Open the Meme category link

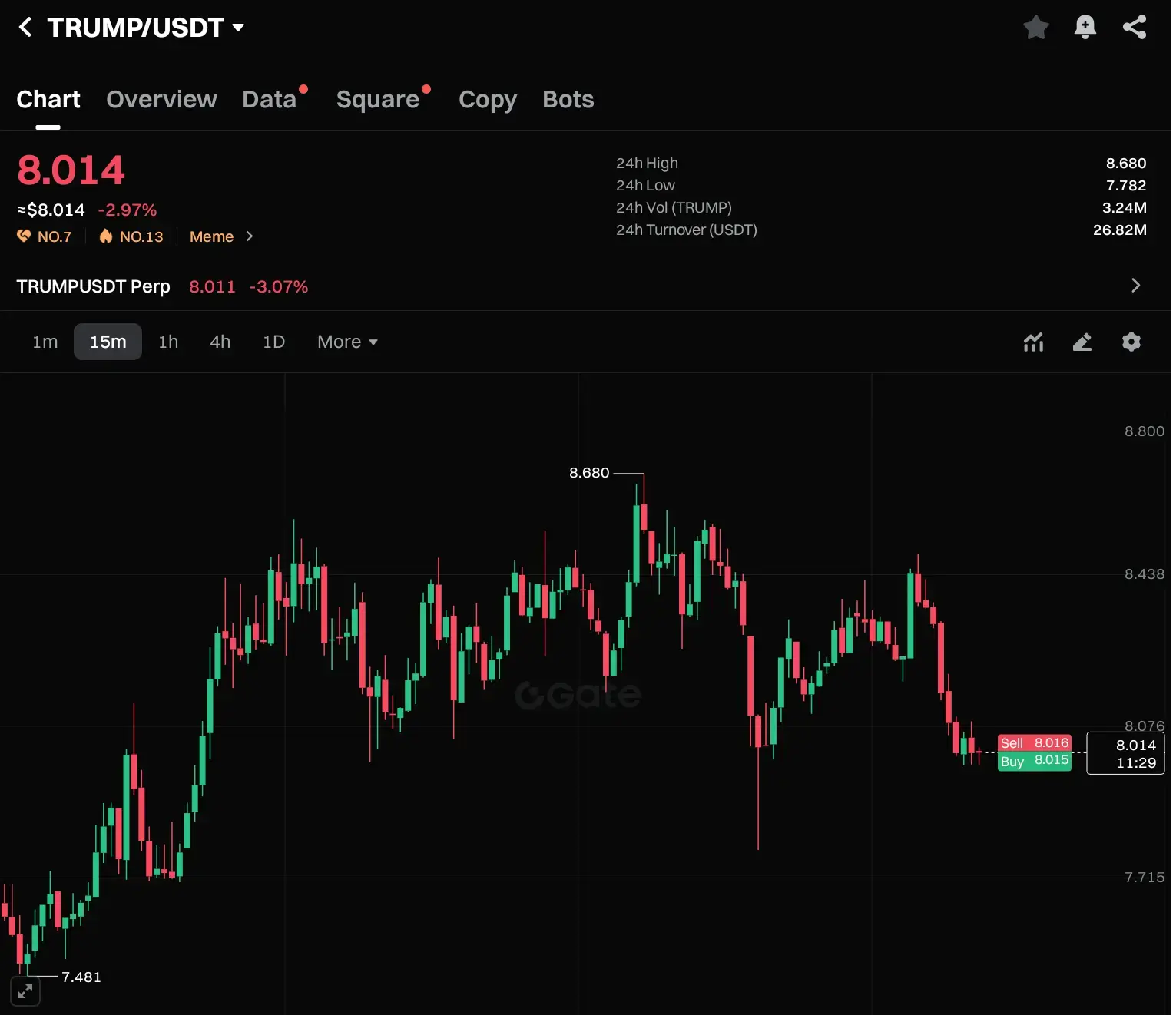(211, 236)
